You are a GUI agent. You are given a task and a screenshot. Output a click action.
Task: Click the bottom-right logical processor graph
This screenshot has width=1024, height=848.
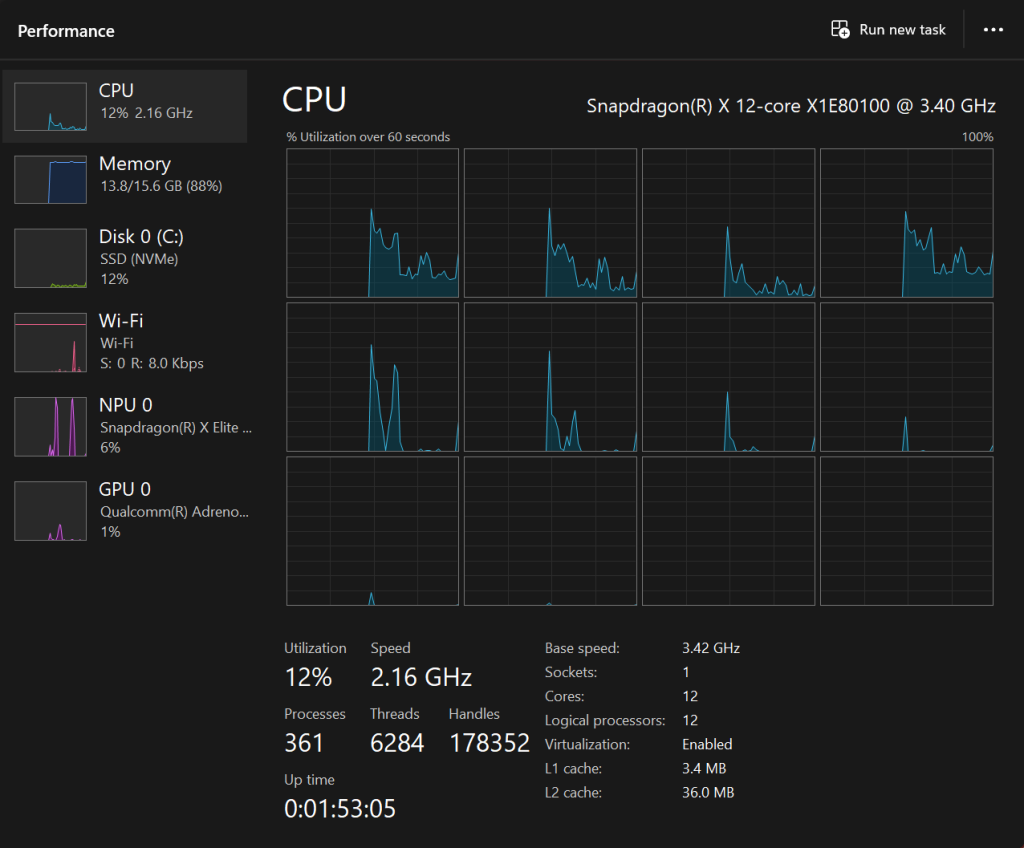coord(906,531)
